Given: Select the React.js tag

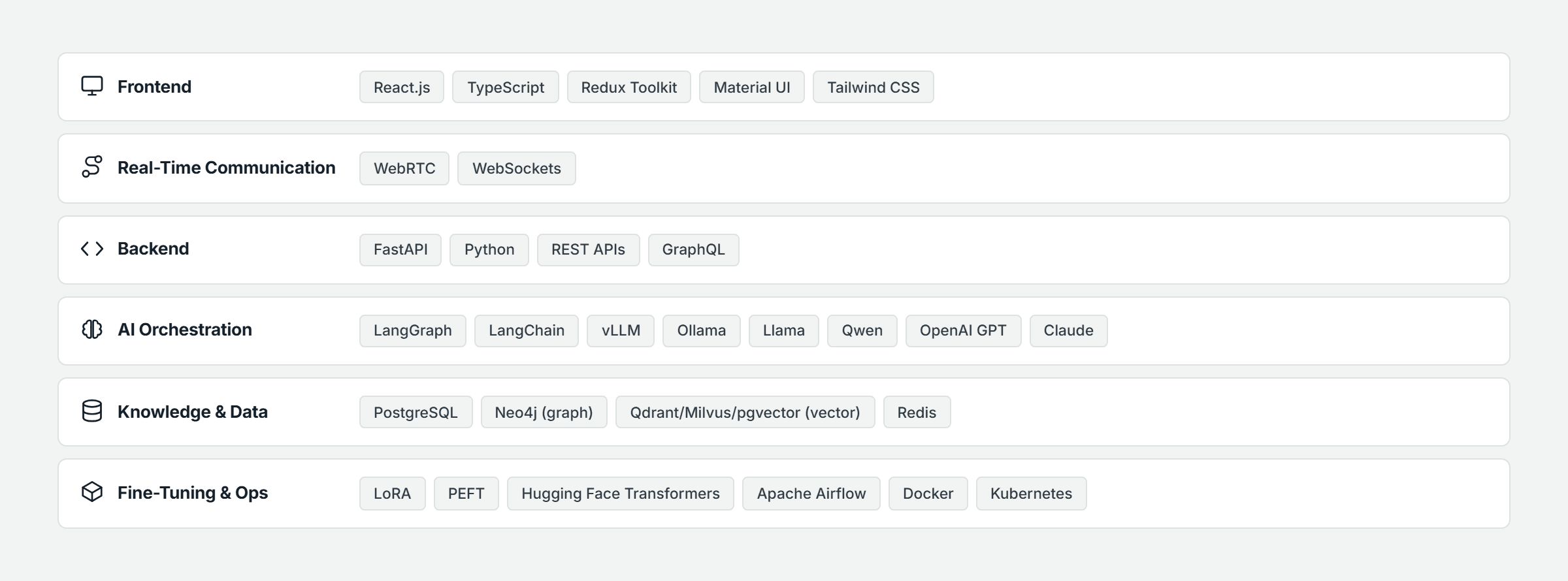Looking at the screenshot, I should pyautogui.click(x=402, y=87).
